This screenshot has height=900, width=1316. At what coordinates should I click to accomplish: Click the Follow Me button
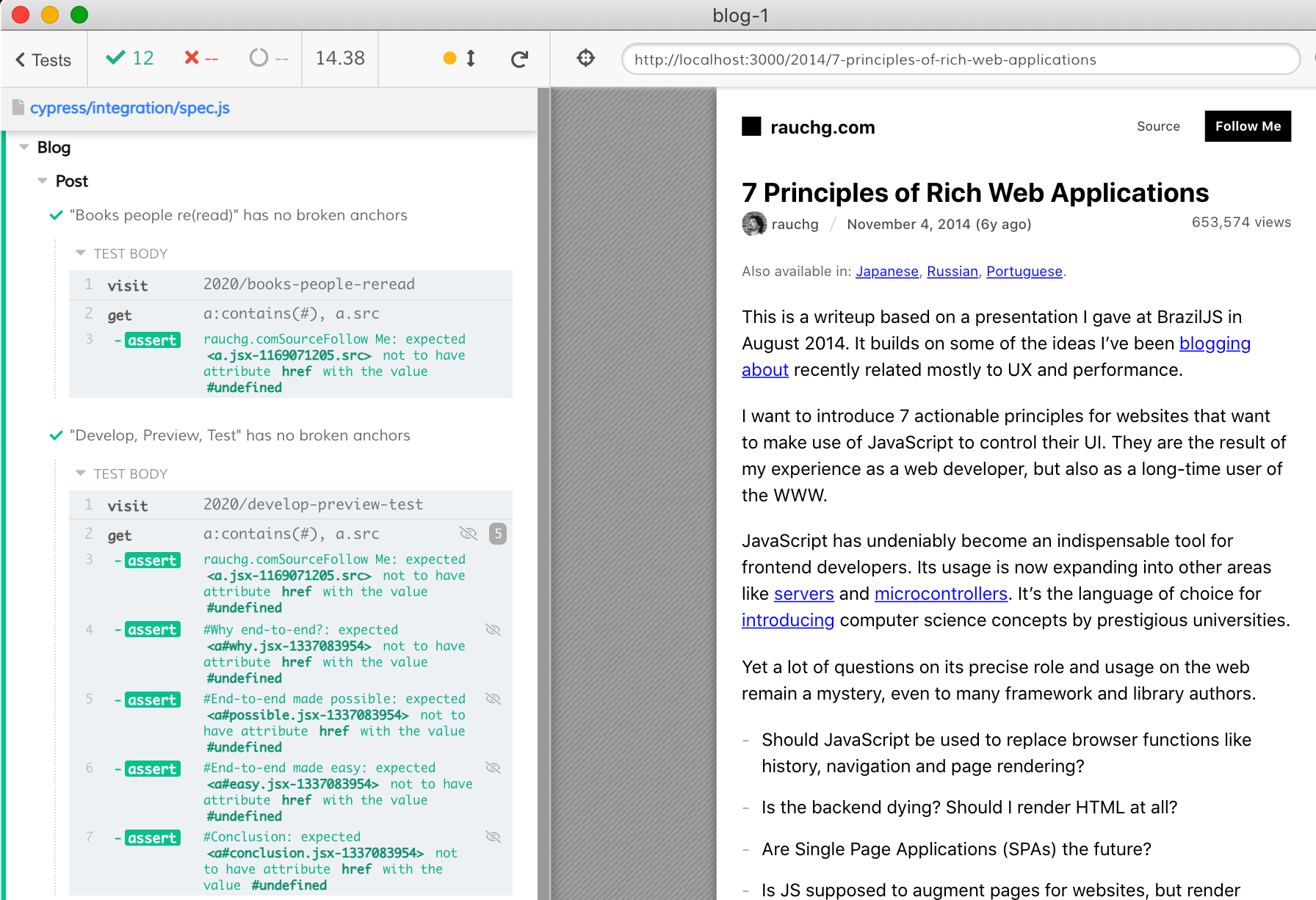pos(1247,126)
